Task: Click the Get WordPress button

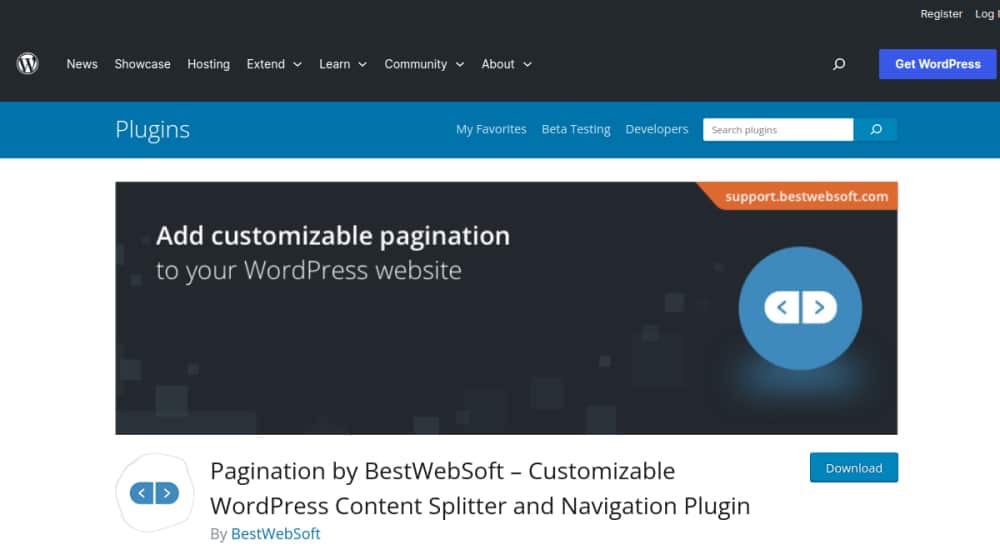Action: tap(938, 64)
